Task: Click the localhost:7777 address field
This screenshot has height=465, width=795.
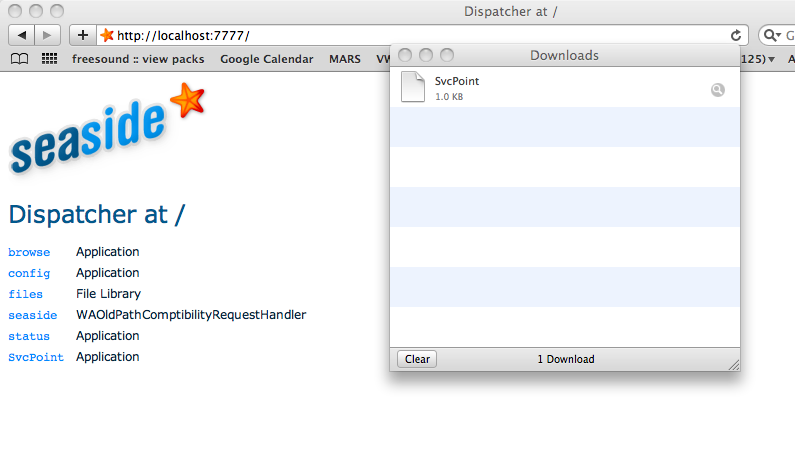Action: 421,35
